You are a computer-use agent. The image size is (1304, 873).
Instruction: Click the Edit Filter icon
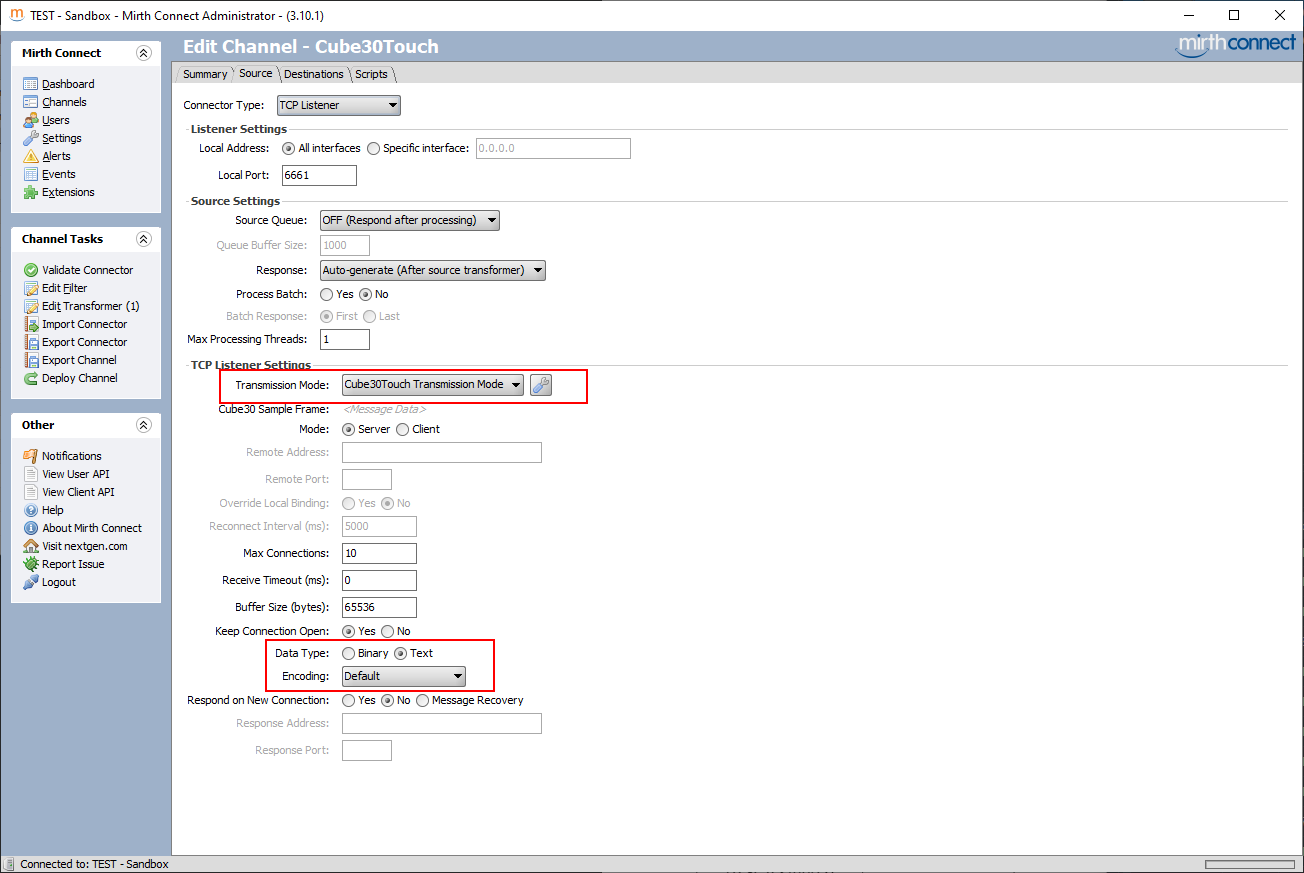pos(31,288)
